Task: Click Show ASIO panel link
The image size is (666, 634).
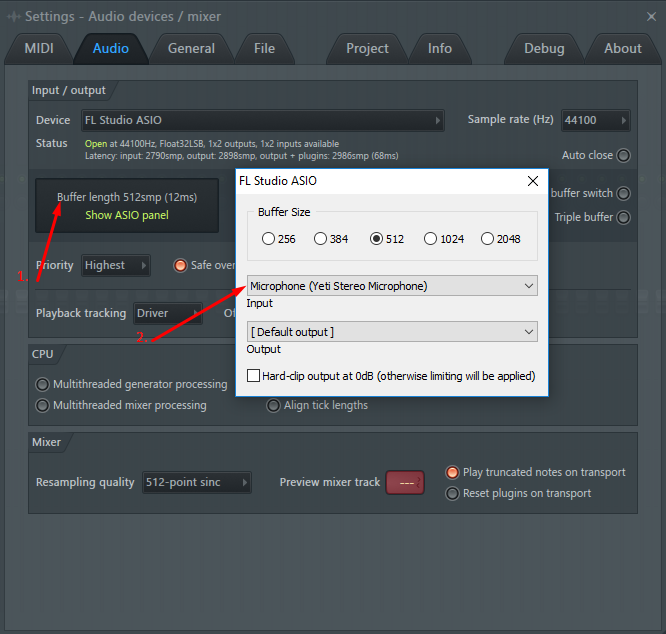Action: tap(127, 215)
